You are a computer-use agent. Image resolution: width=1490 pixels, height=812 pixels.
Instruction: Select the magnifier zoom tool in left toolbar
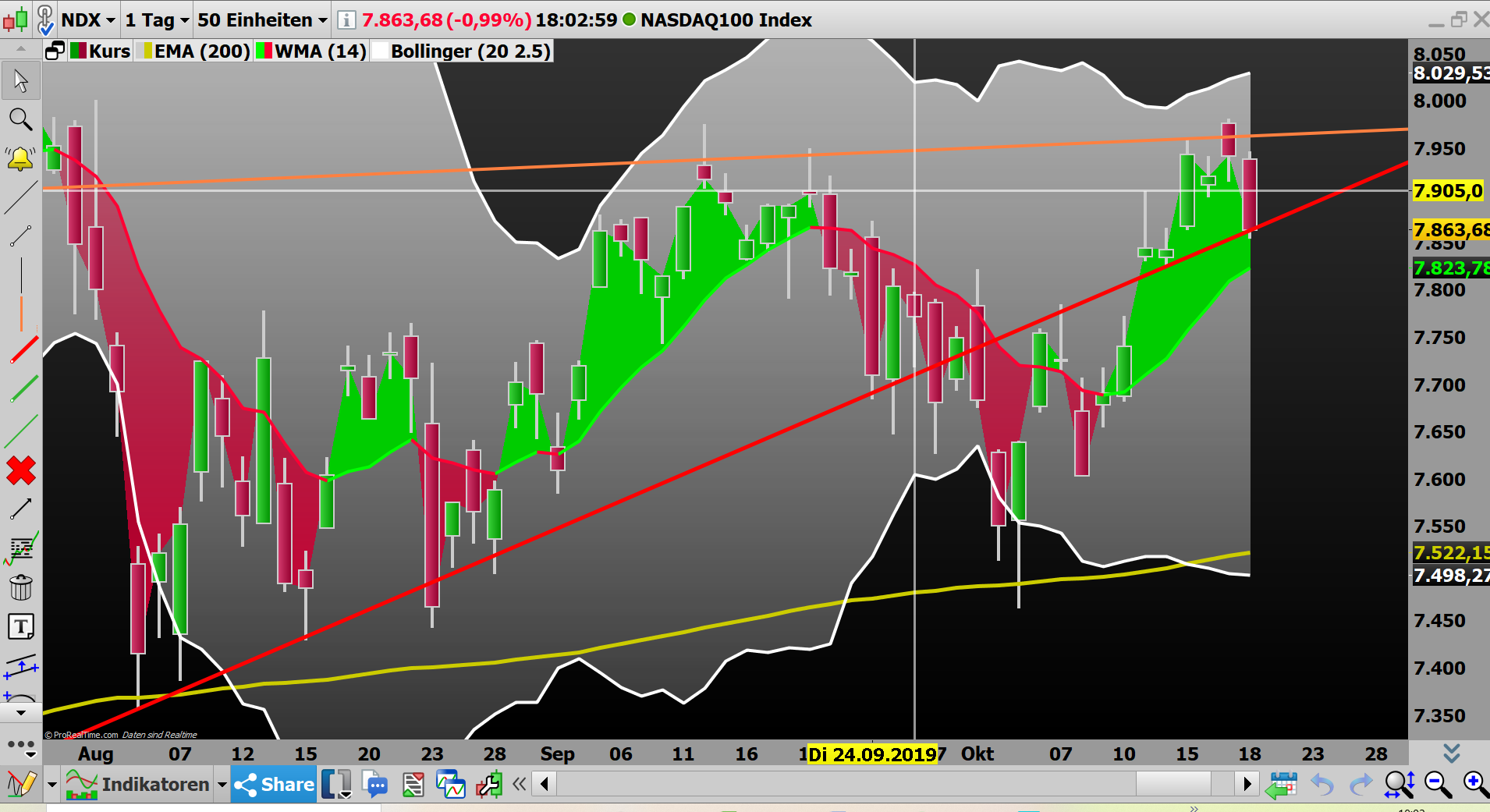tap(21, 119)
